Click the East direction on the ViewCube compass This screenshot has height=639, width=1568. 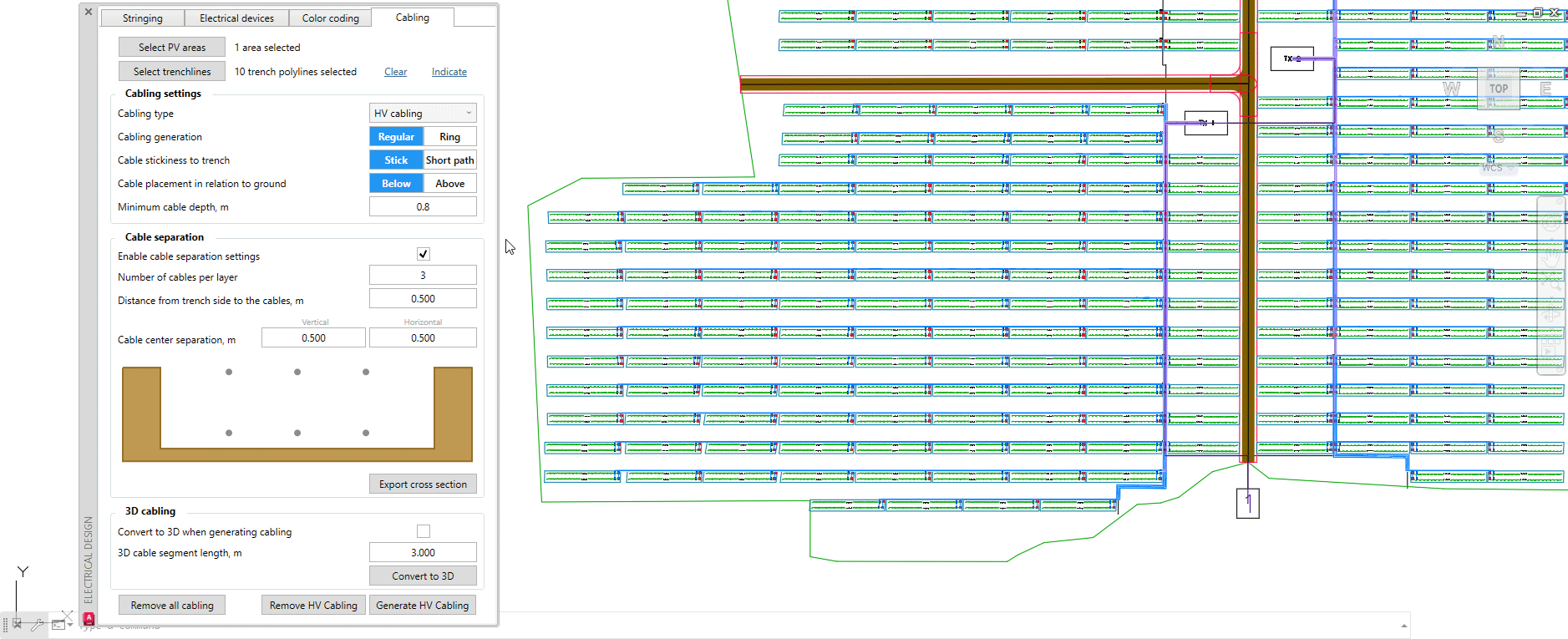[x=1545, y=89]
